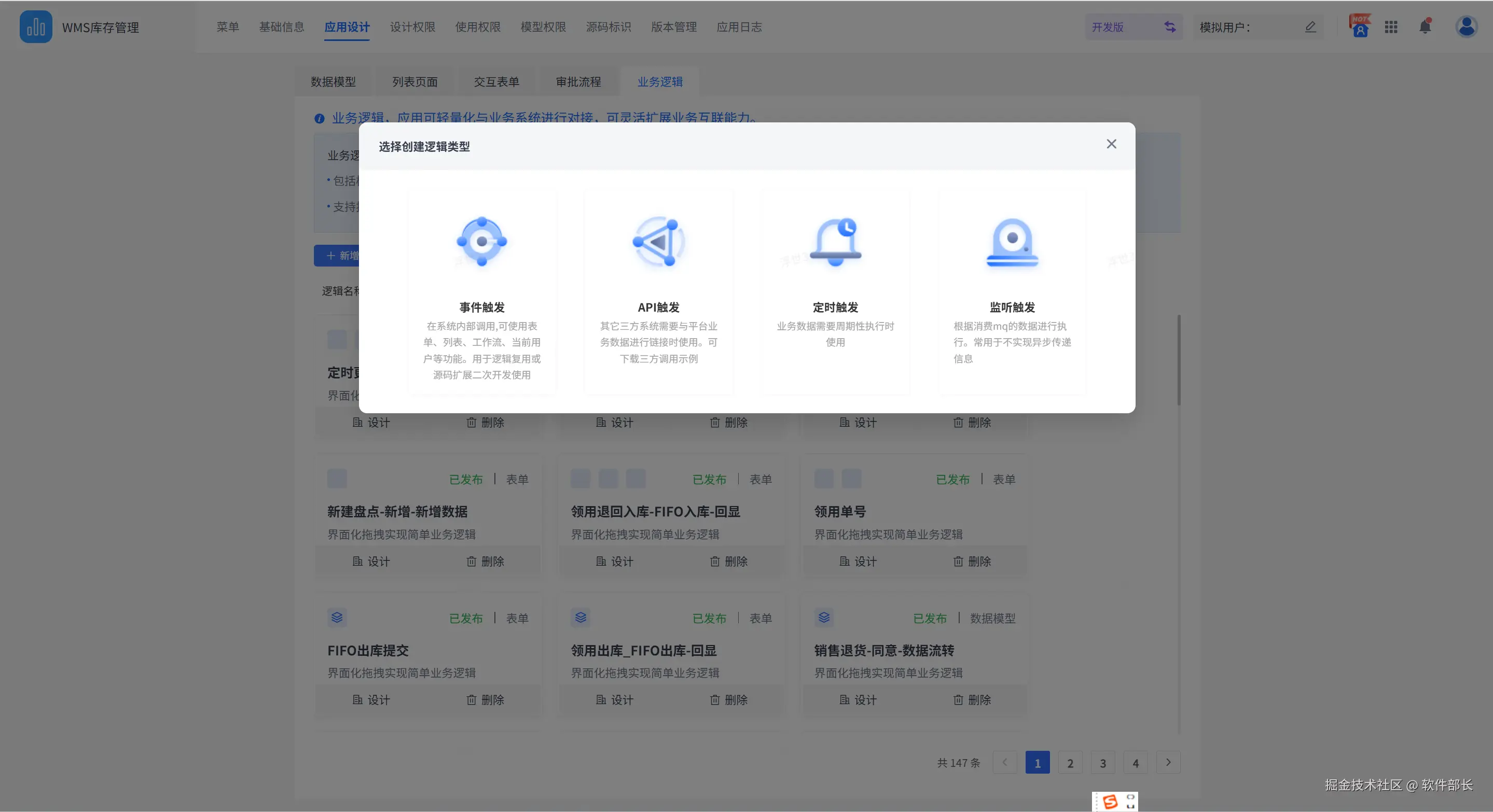Select the 监听触发 listener icon

tap(1012, 242)
